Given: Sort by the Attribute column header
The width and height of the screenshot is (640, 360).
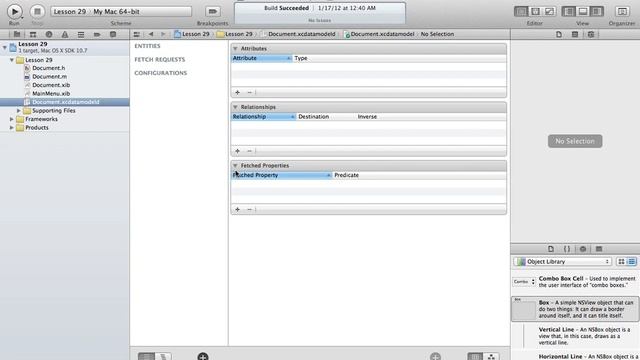Looking at the screenshot, I should click(x=262, y=58).
